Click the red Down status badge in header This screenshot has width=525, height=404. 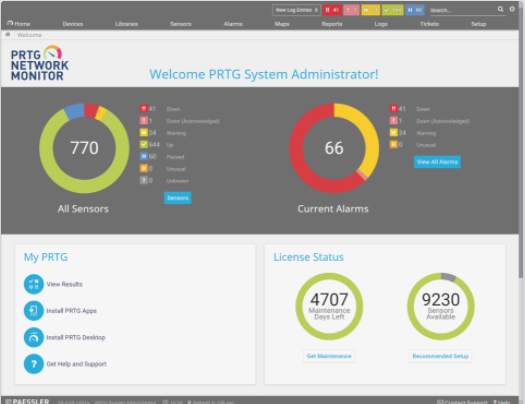pos(332,10)
